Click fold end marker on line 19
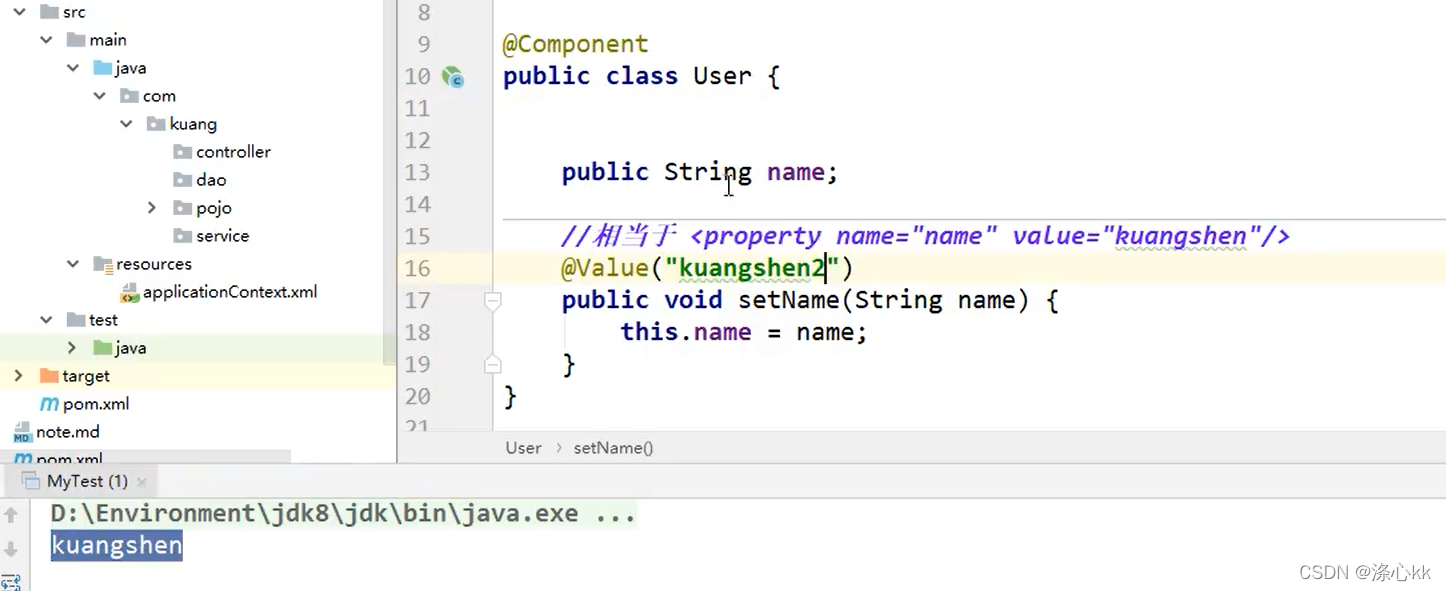This screenshot has height=591, width=1446. [493, 365]
